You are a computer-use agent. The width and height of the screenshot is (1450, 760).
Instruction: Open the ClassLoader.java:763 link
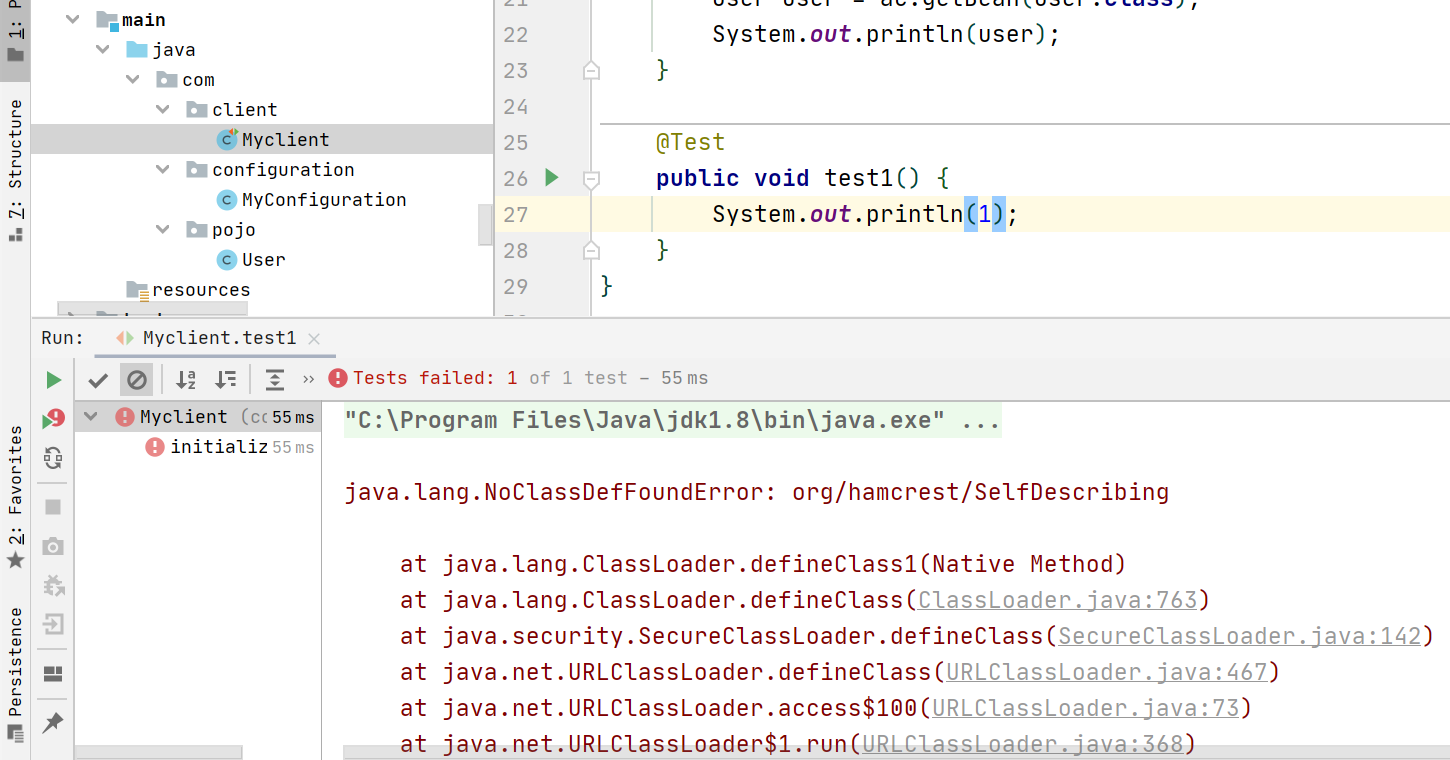[1057, 600]
